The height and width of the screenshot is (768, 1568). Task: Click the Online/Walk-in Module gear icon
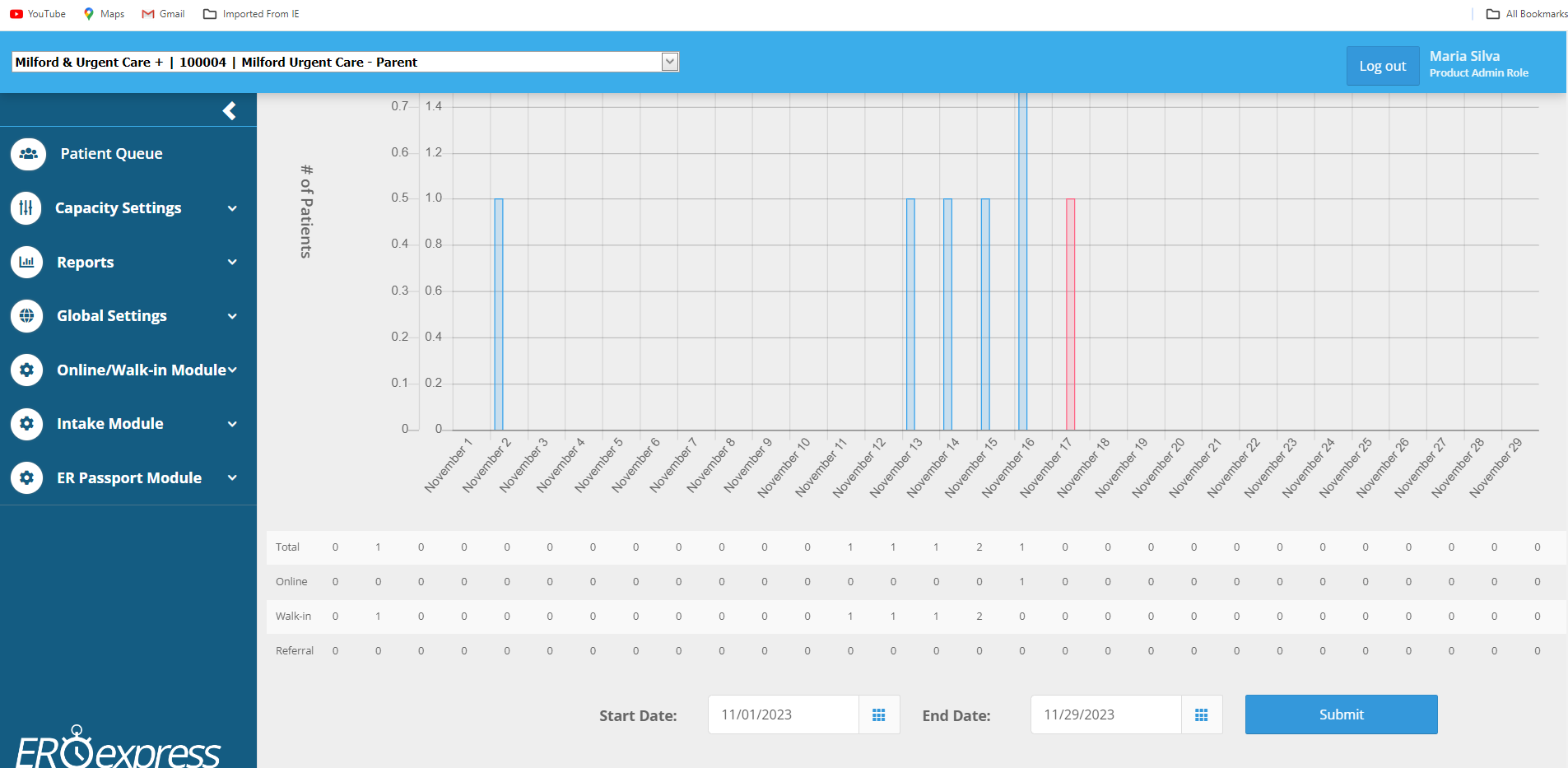click(26, 370)
